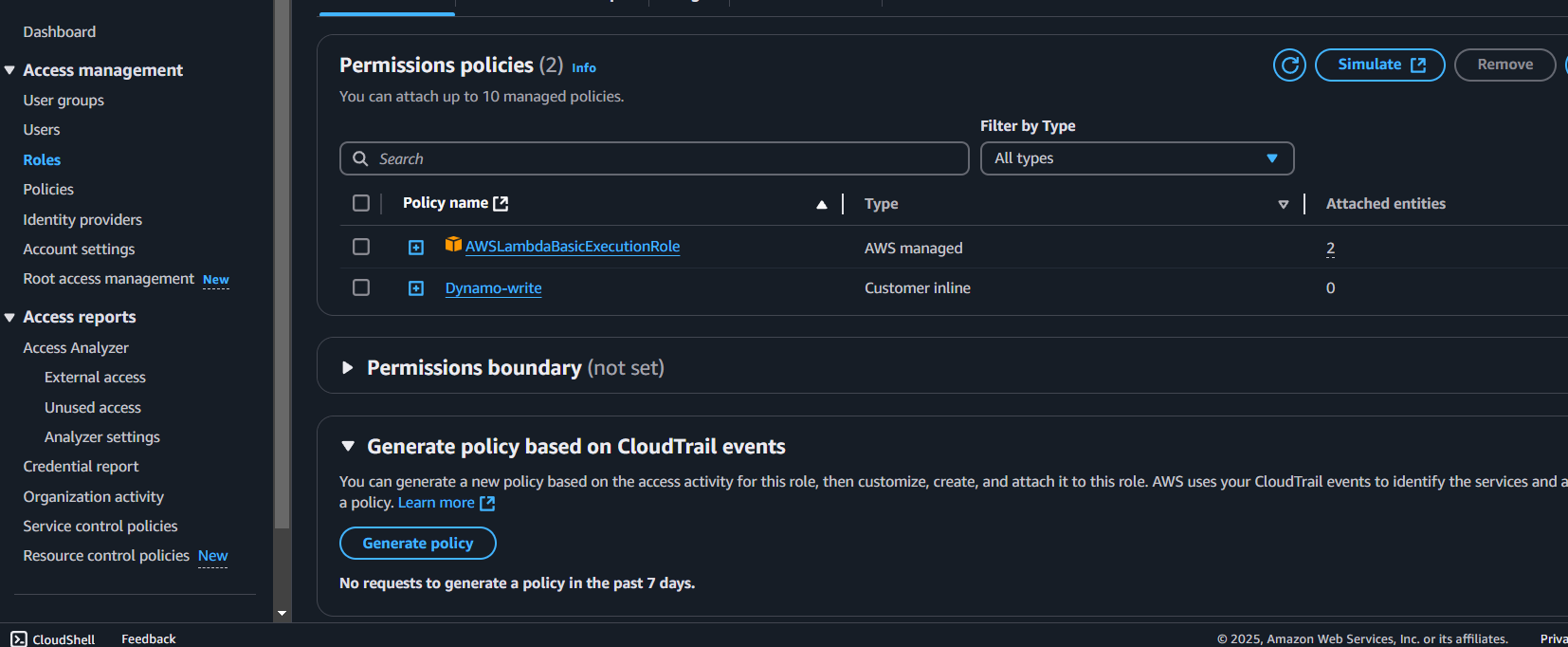This screenshot has height=647, width=1568.
Task: Select Roles in the sidebar
Action: 42,159
